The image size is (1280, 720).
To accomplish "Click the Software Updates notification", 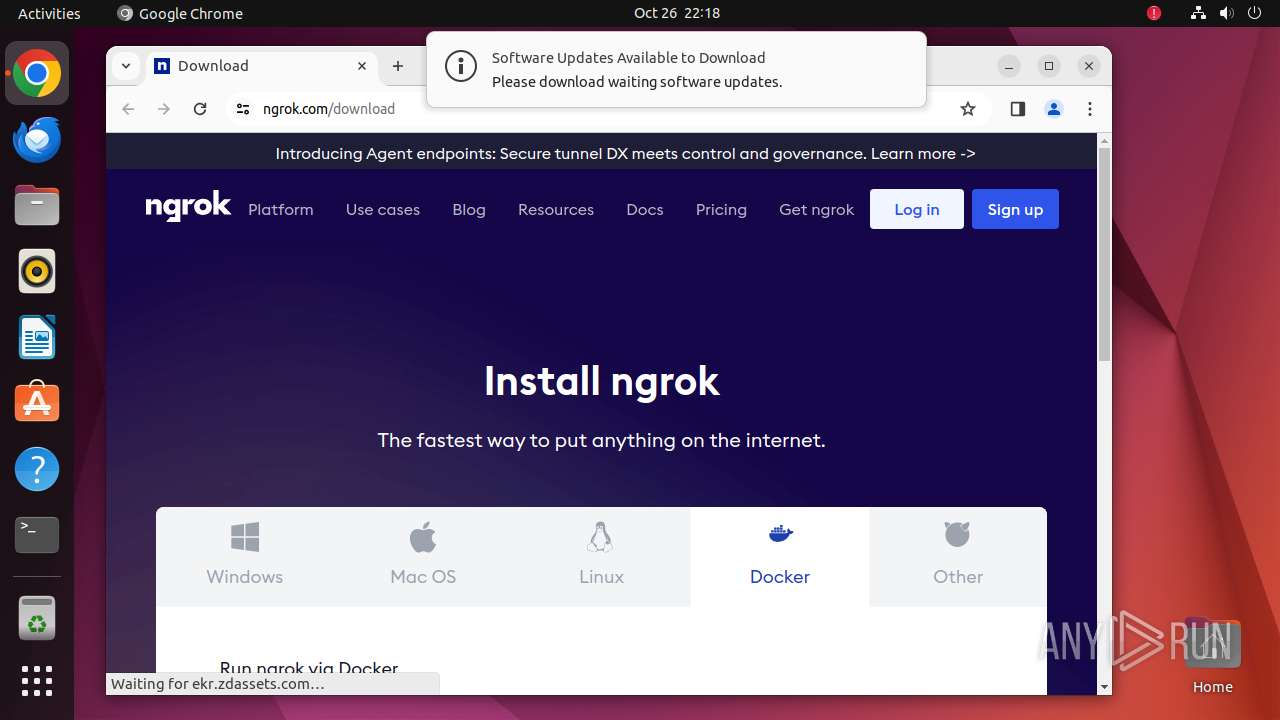I will pyautogui.click(x=676, y=69).
